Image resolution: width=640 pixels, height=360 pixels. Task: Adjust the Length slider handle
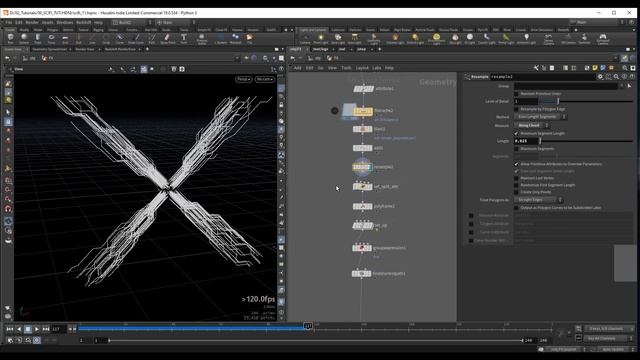[540, 141]
